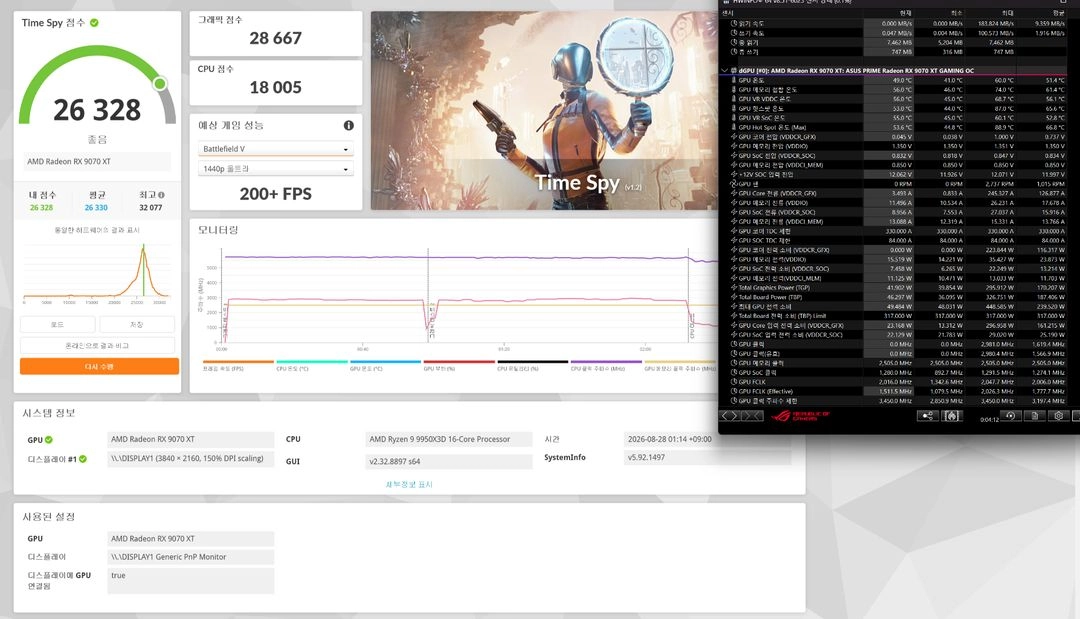Click the red GPU load legend bar
This screenshot has width=1080, height=619.
tap(459, 361)
